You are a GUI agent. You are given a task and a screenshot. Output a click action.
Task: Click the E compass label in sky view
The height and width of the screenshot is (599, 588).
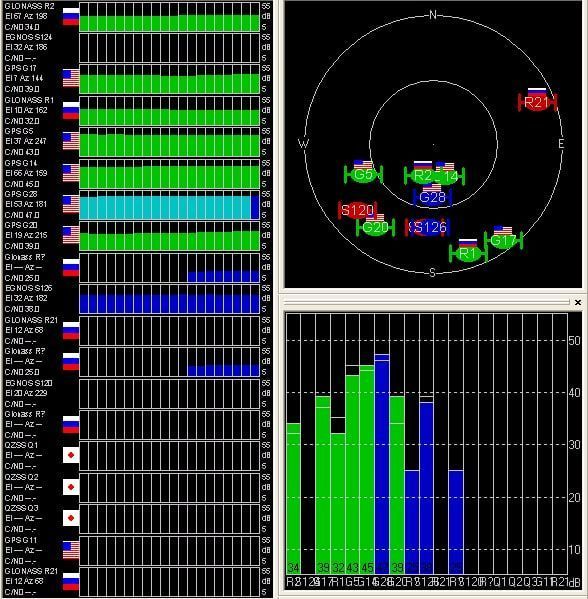click(x=561, y=144)
